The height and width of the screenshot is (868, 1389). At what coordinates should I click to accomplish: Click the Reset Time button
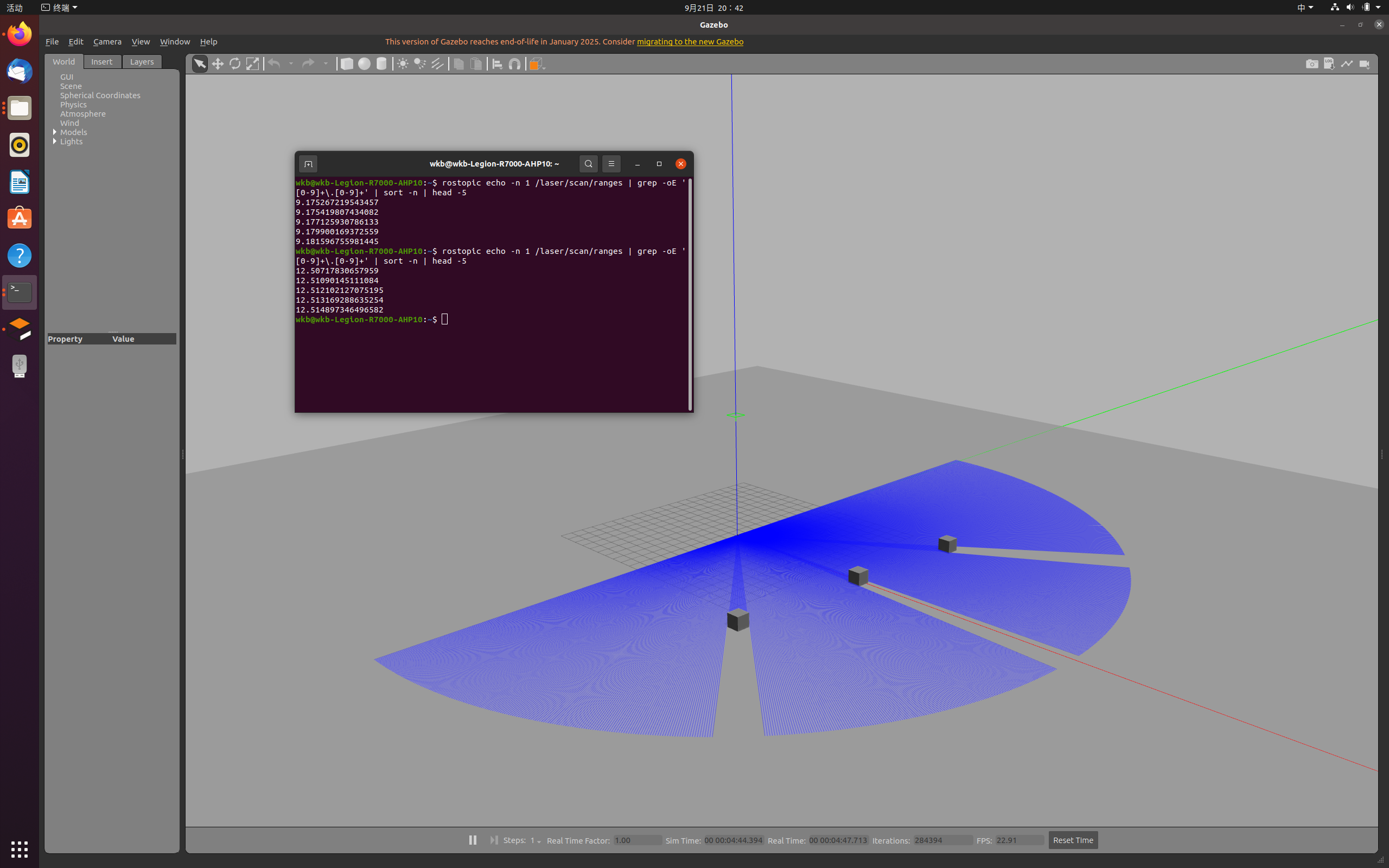click(1073, 840)
